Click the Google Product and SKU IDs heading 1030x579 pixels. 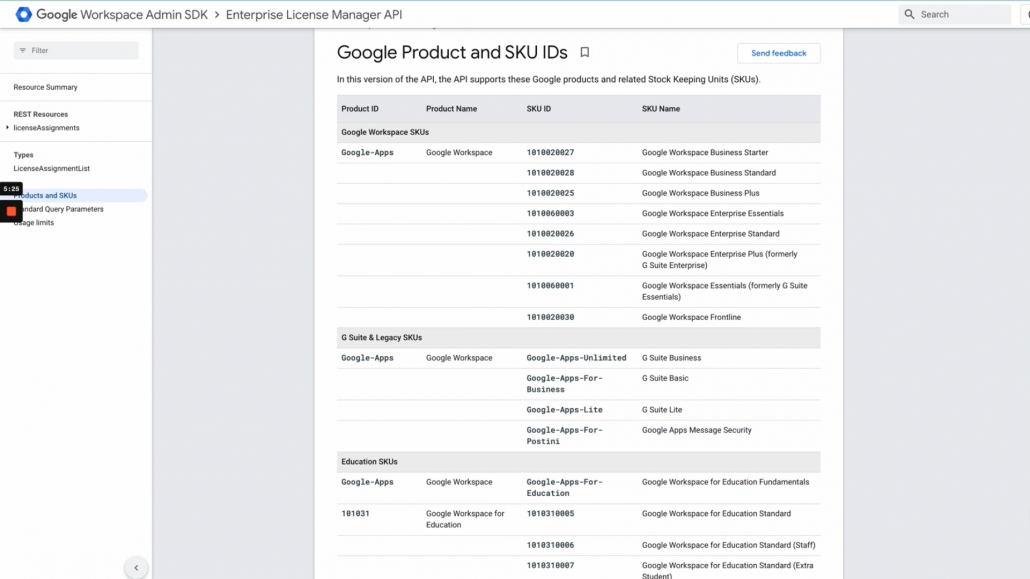coord(452,53)
